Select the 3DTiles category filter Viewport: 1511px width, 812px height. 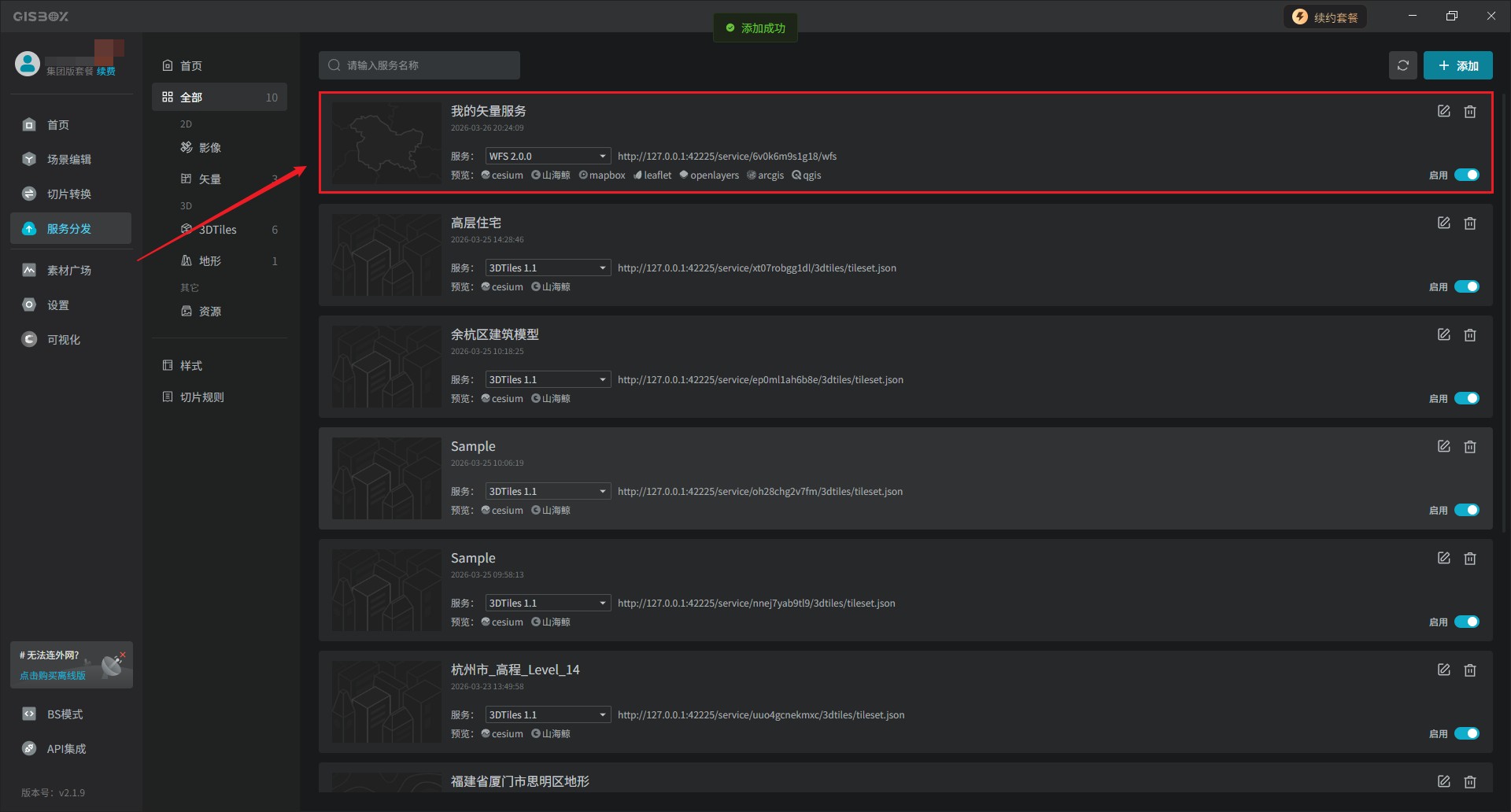(x=218, y=230)
